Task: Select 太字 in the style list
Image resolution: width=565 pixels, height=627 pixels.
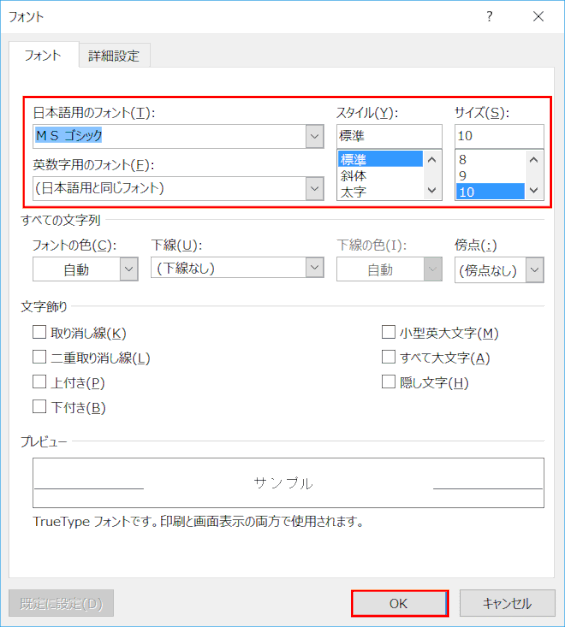Action: [380, 192]
